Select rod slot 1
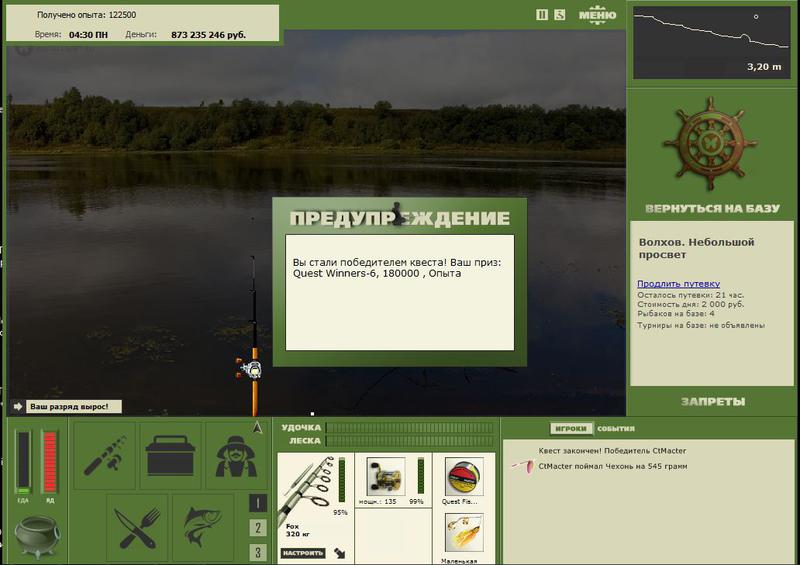Viewport: 800px width, 565px height. click(258, 504)
